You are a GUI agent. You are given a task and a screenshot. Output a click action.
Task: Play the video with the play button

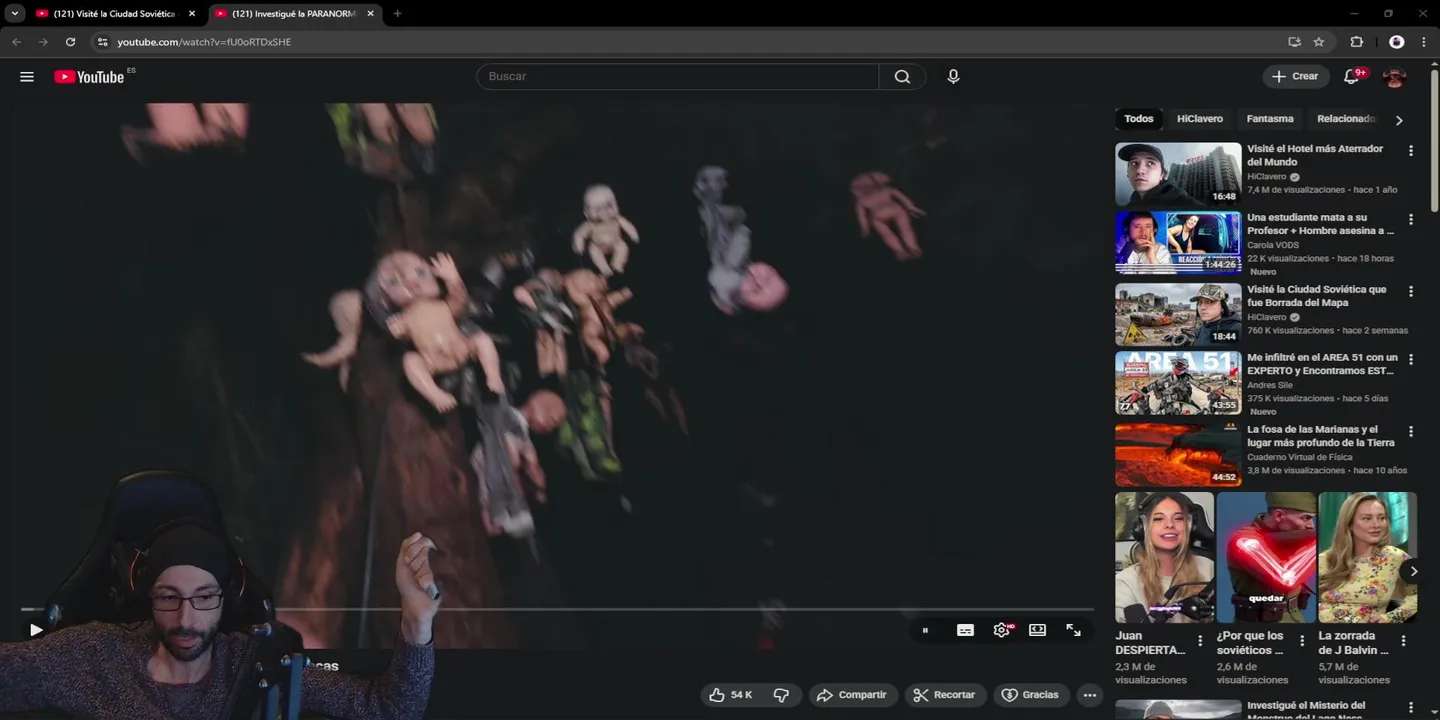[36, 630]
